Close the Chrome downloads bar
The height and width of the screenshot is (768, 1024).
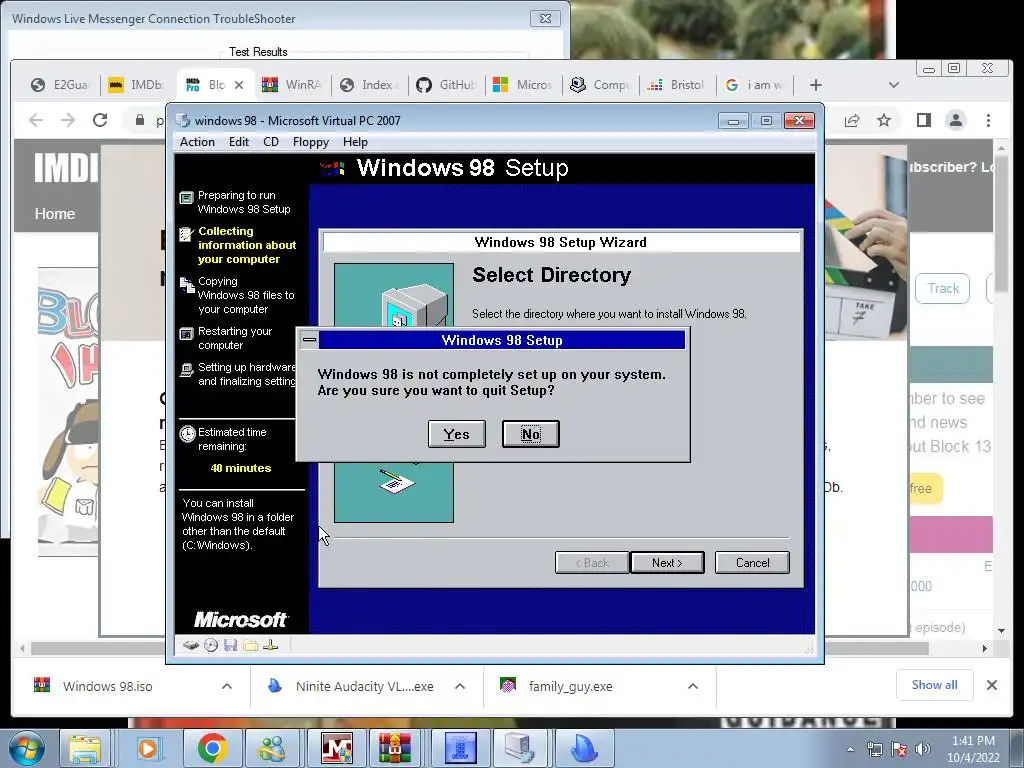[x=991, y=685]
